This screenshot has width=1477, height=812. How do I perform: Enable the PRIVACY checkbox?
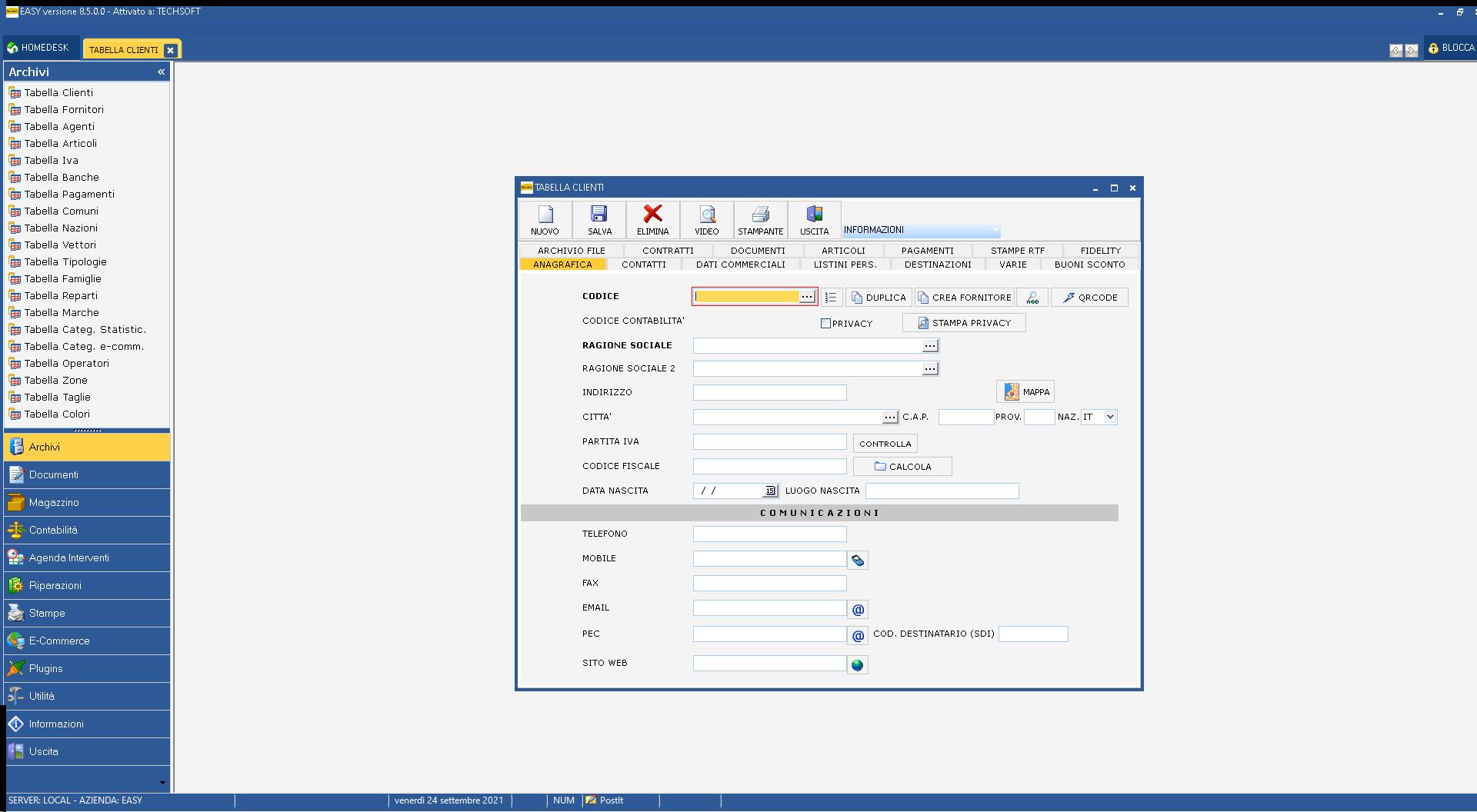point(825,324)
